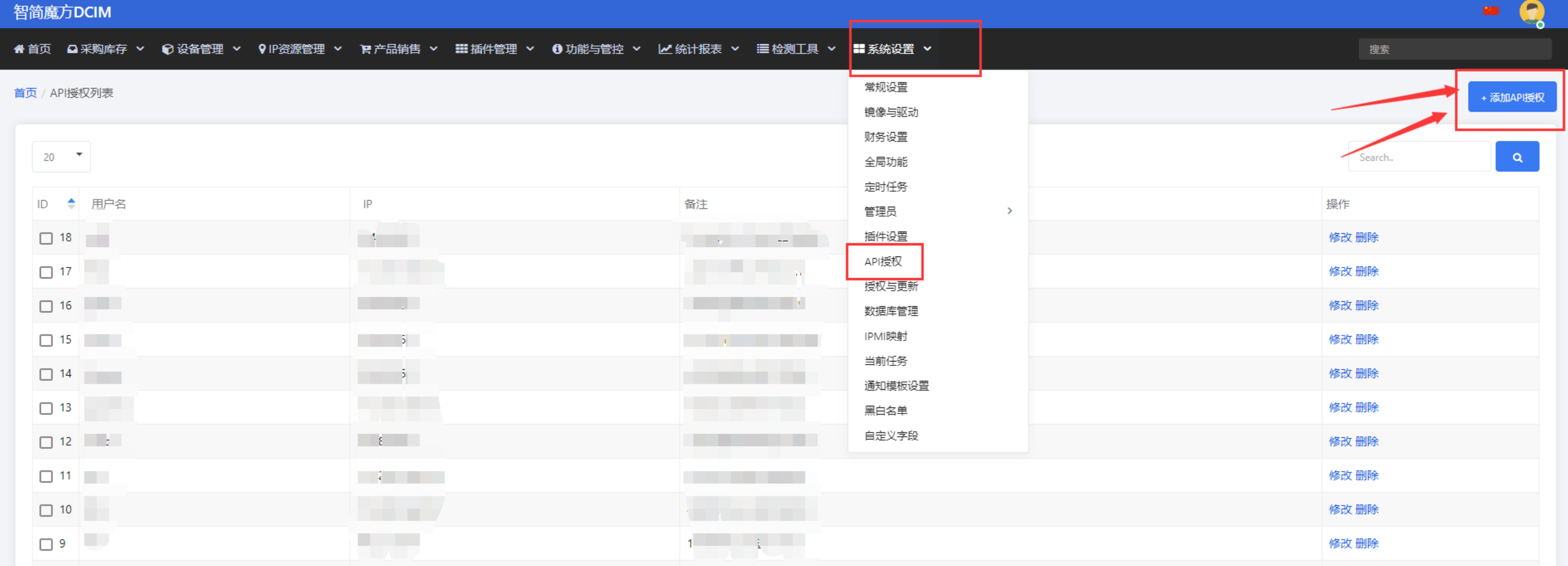Select 常规设置 from the settings menu

coord(886,87)
